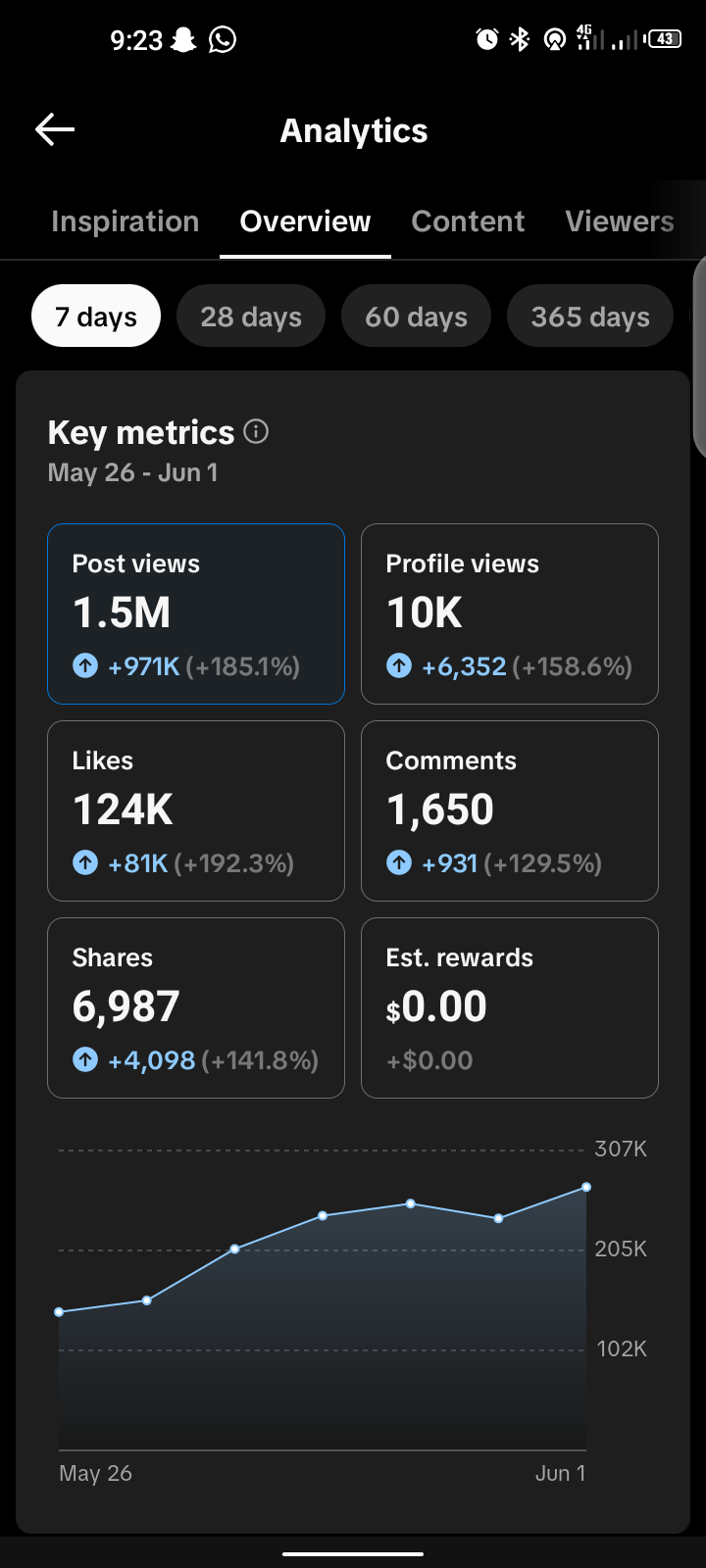The image size is (706, 1568).
Task: Tap the alarm clock status icon
Action: tap(487, 39)
